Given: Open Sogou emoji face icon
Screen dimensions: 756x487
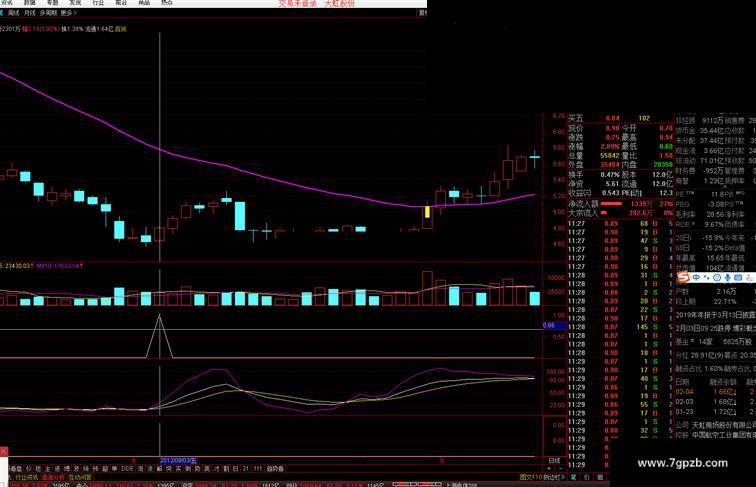Looking at the screenshot, I should point(716,278).
